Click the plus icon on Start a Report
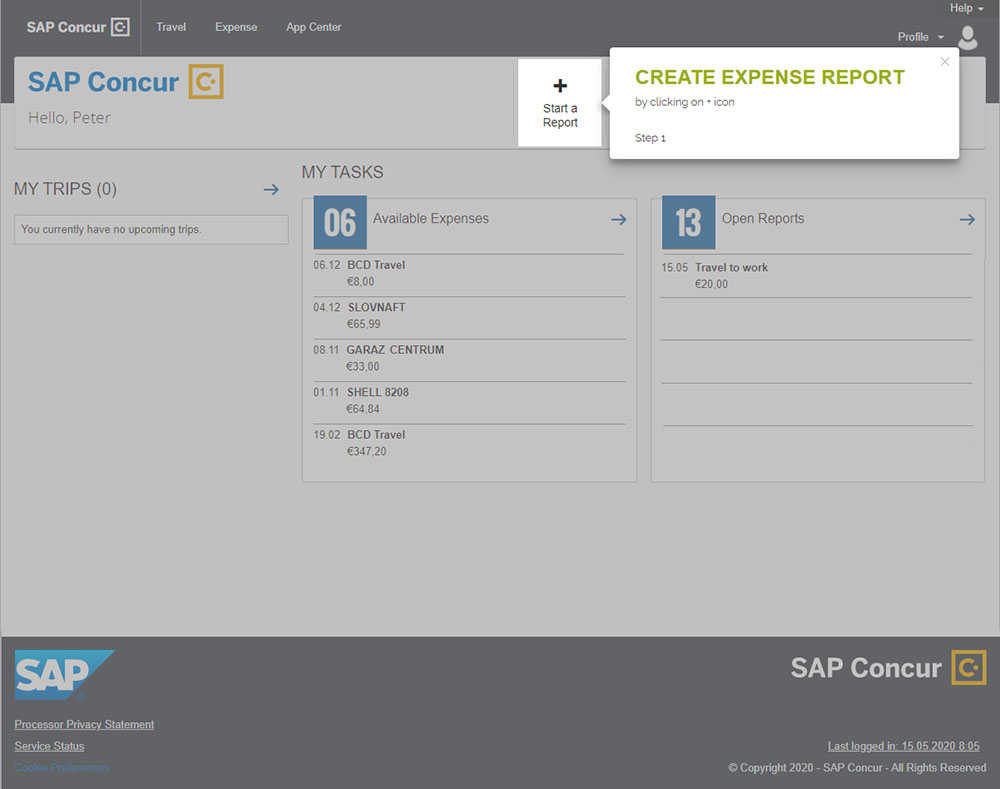Screen dimensions: 1000x789 pyautogui.click(x=560, y=85)
